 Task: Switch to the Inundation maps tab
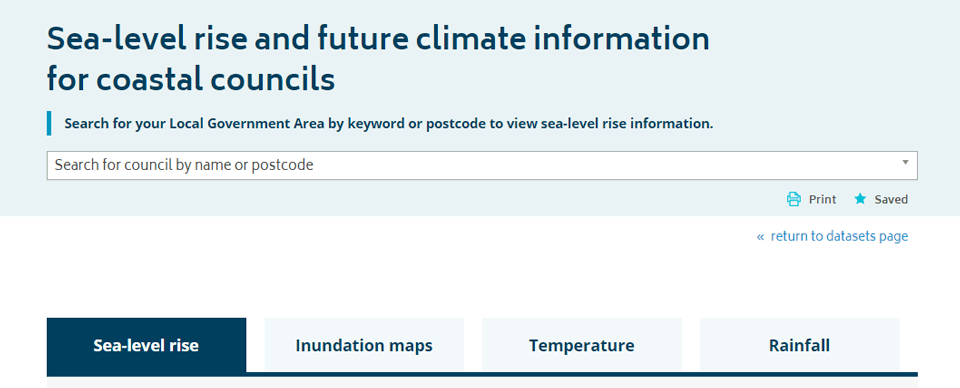point(364,345)
